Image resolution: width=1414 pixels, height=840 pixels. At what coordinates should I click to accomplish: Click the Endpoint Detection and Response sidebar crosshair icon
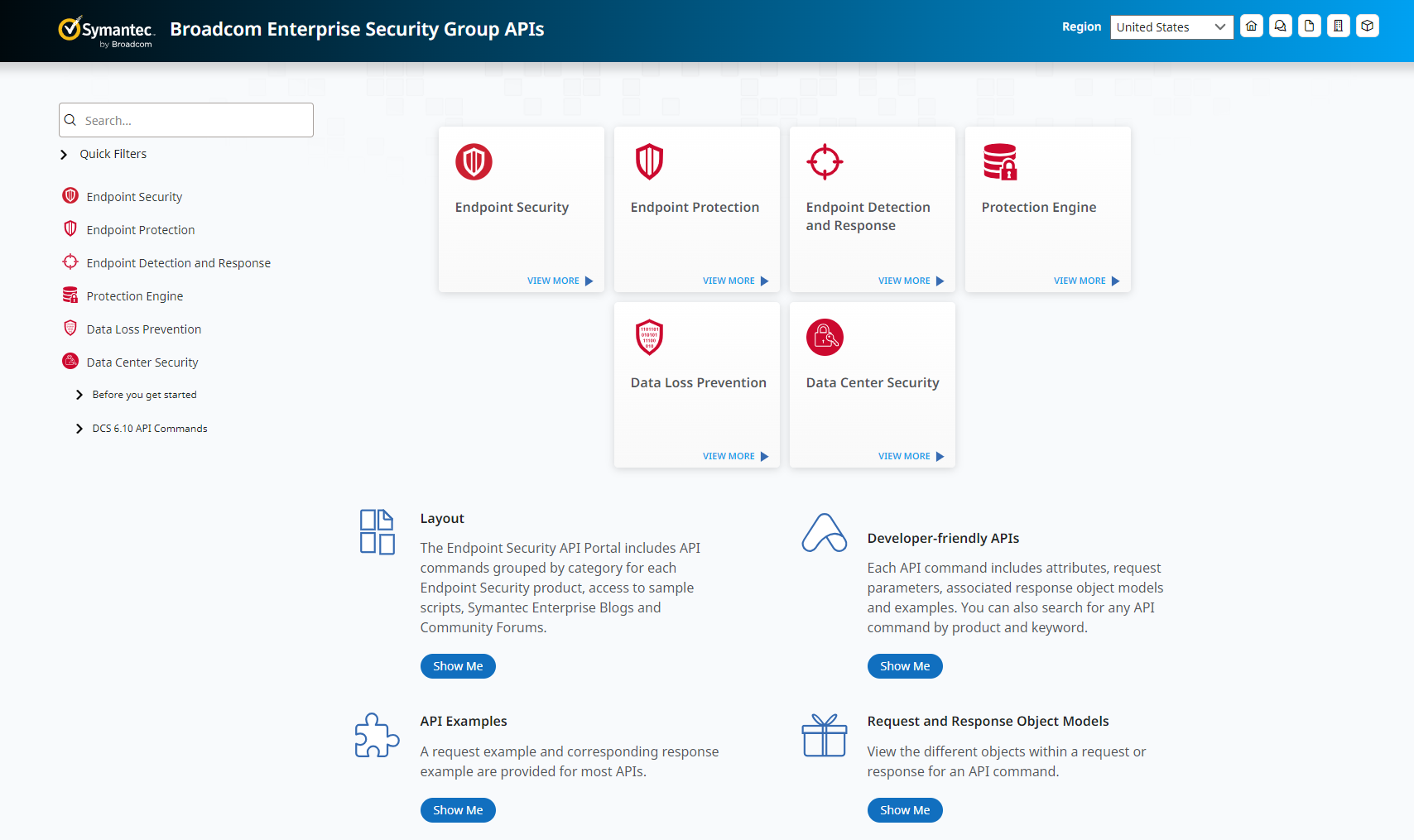tap(70, 262)
